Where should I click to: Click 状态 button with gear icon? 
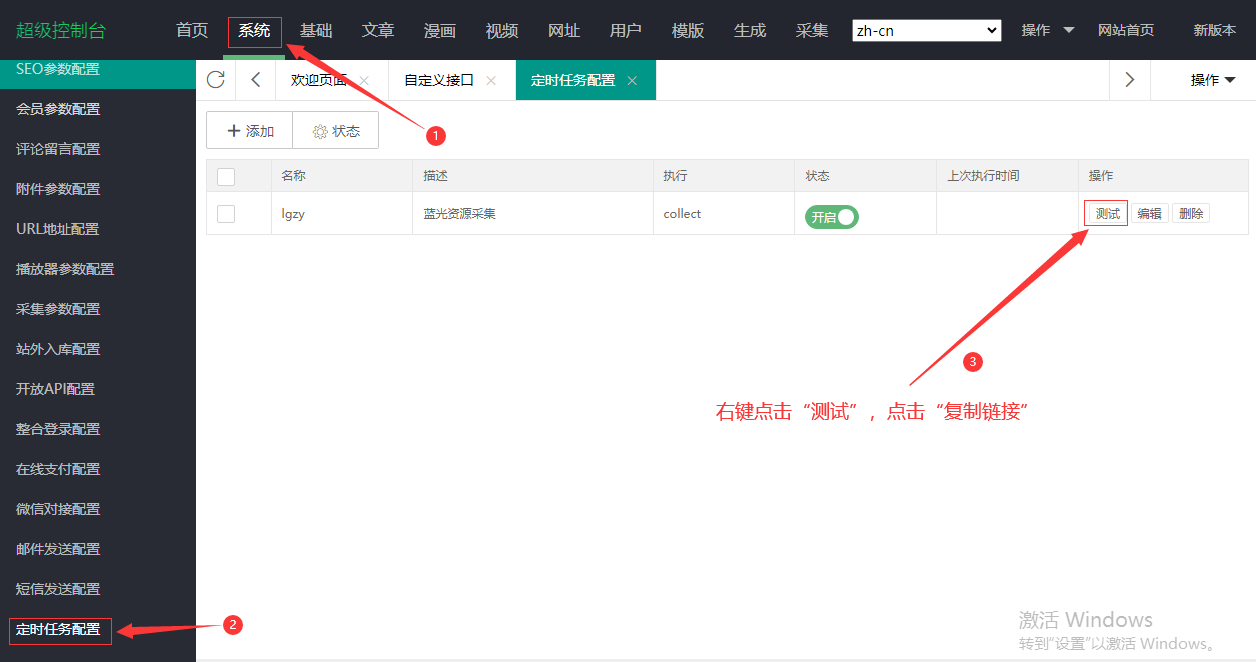click(x=336, y=131)
